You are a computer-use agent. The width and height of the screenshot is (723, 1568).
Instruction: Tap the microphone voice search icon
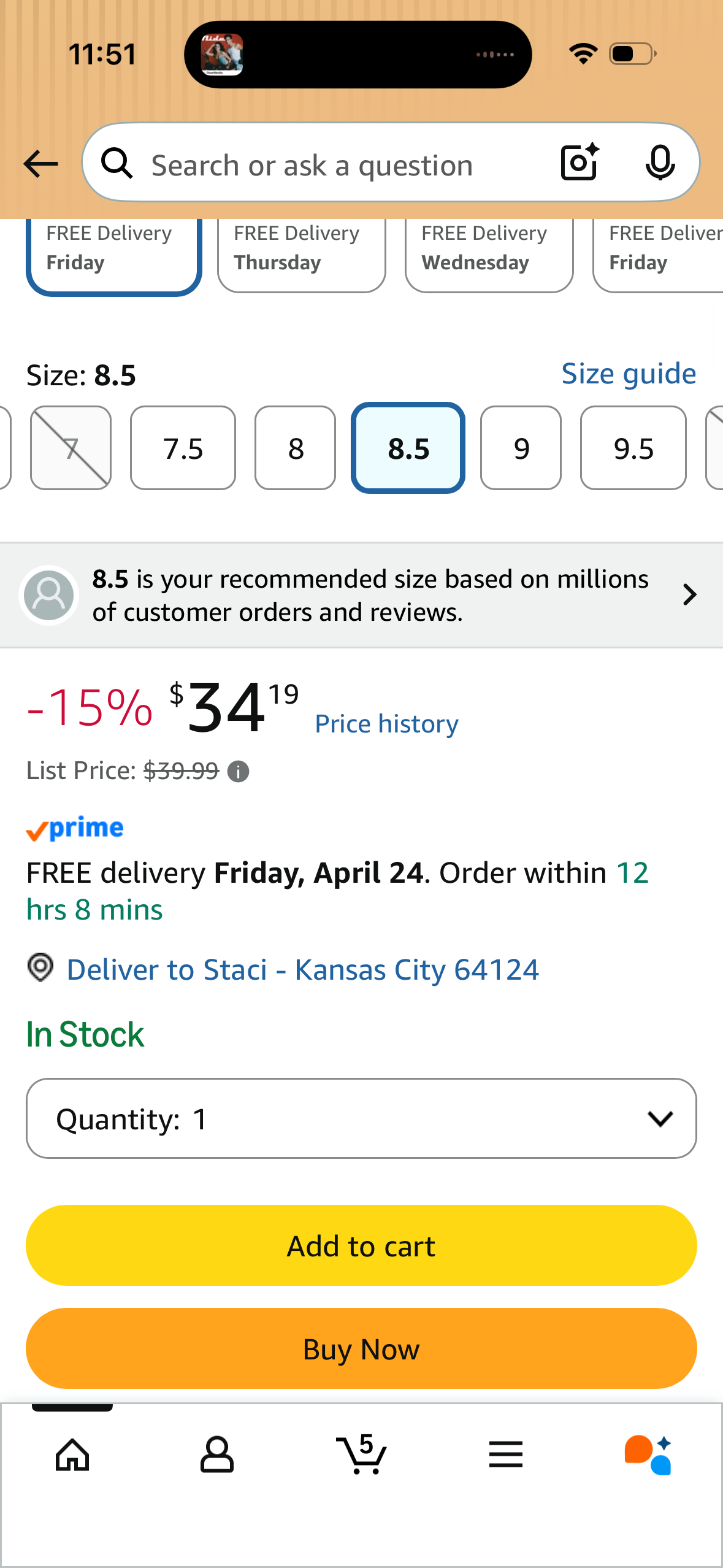coord(660,163)
